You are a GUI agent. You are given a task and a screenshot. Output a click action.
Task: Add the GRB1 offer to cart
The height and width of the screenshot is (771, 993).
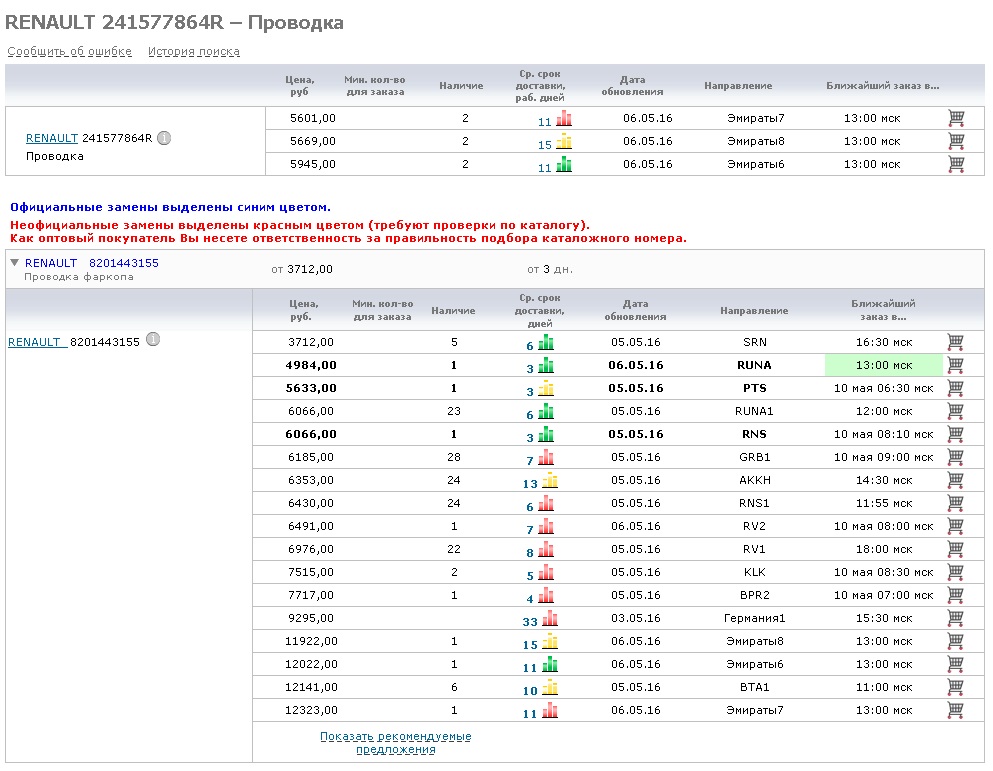tap(956, 457)
